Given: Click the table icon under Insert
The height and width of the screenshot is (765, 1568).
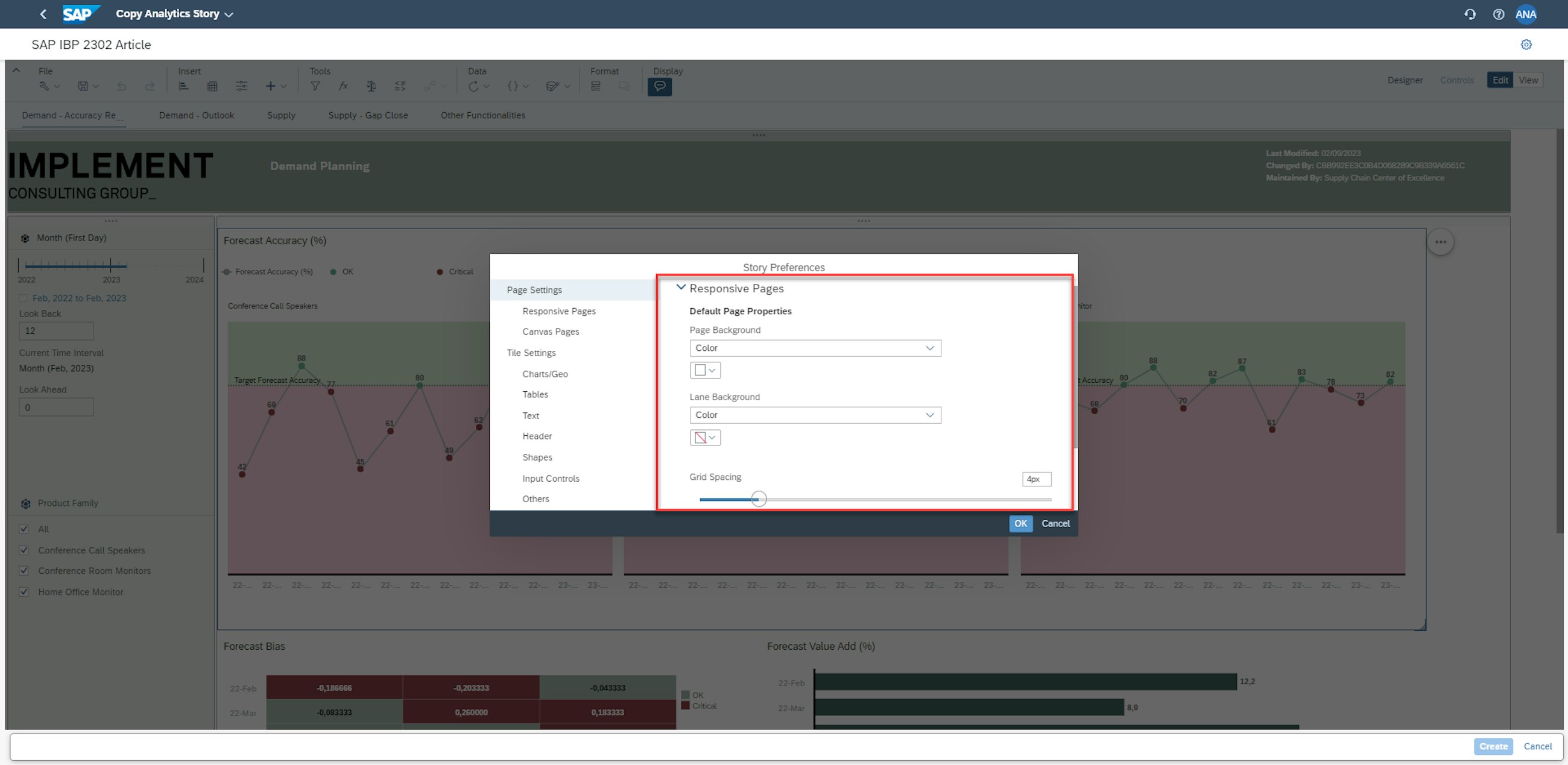Looking at the screenshot, I should (x=212, y=86).
